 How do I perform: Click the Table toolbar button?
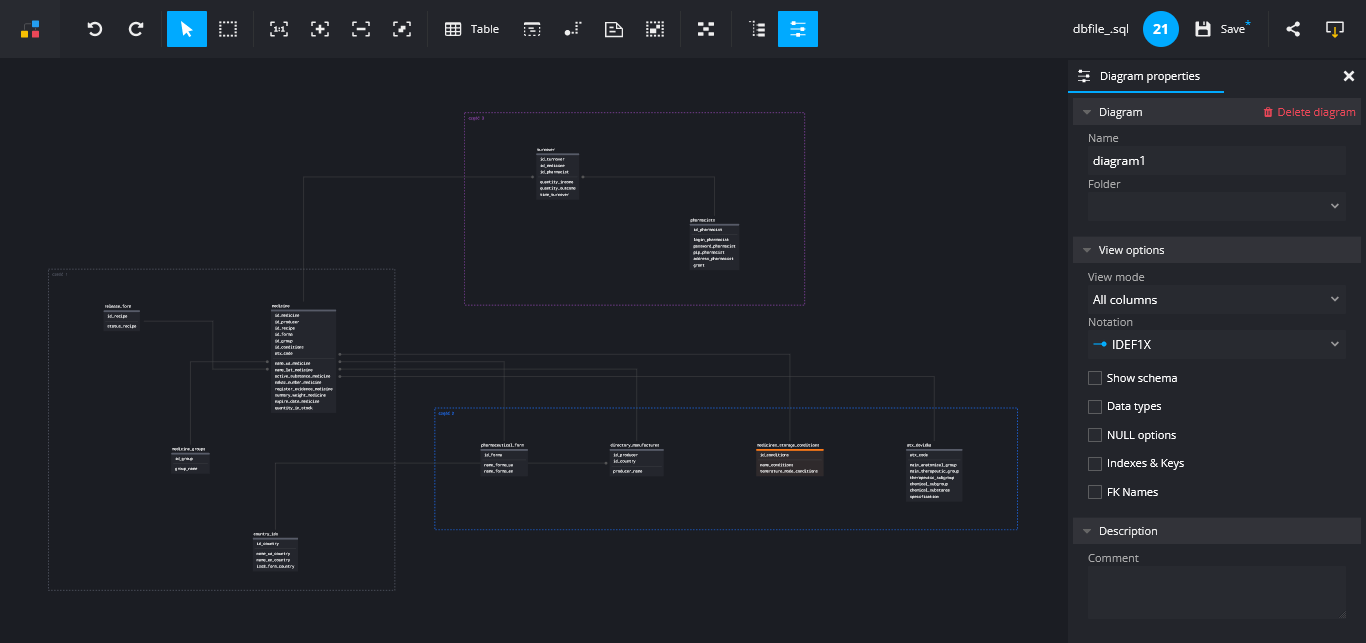(x=470, y=29)
